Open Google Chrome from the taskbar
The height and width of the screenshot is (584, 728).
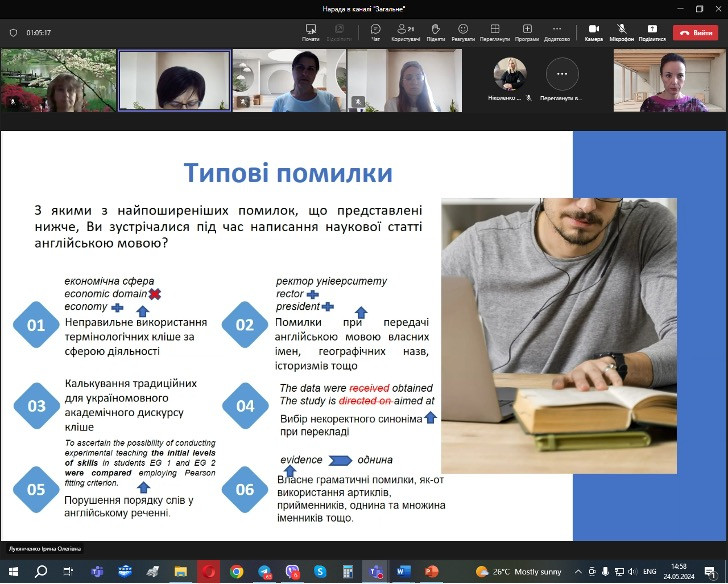click(236, 571)
